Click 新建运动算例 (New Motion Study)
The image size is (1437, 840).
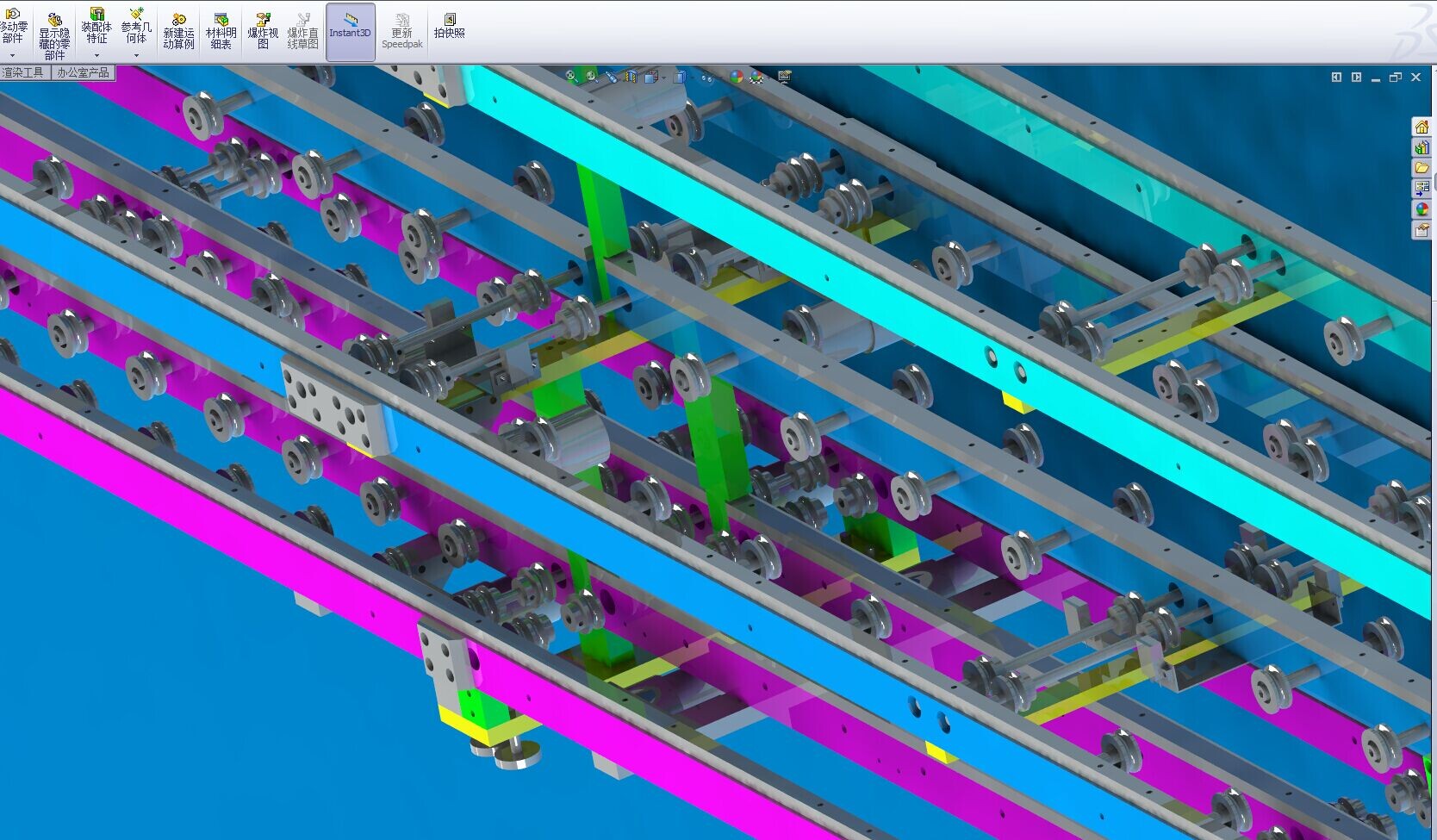tap(178, 32)
